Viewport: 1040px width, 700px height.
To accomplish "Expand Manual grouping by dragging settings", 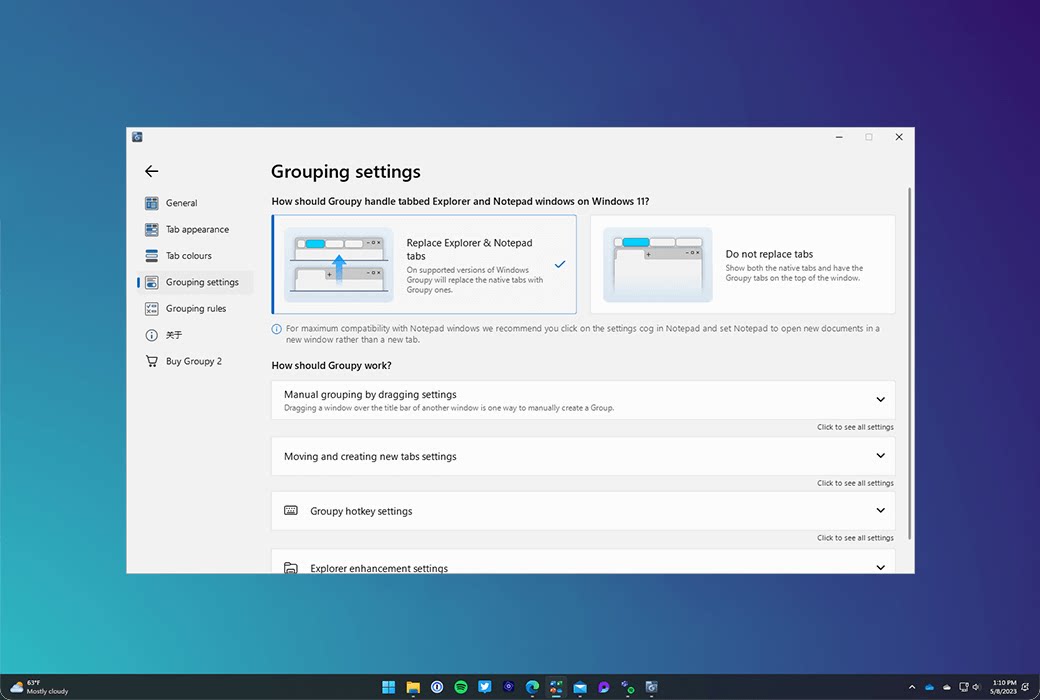I will pyautogui.click(x=880, y=400).
